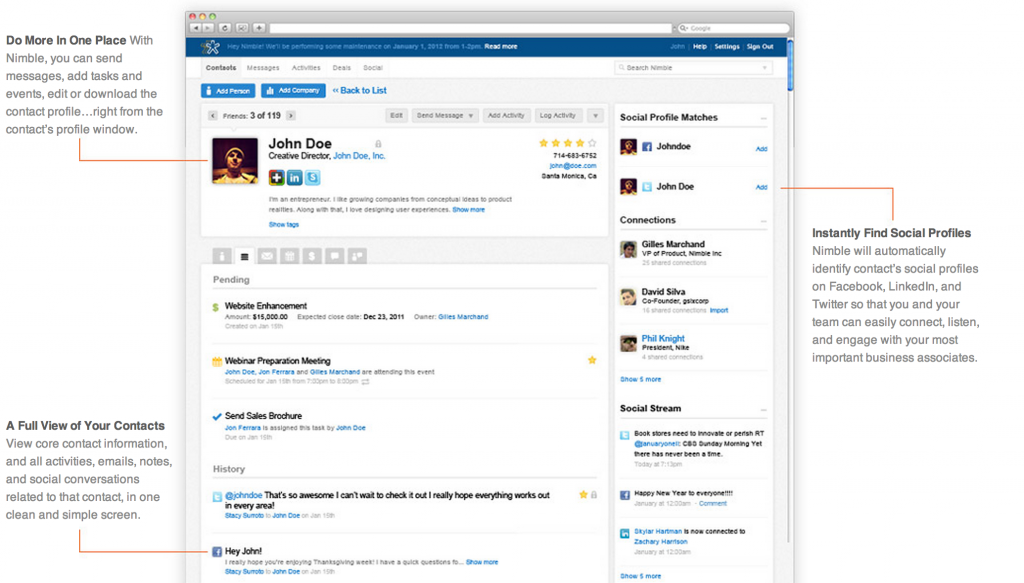Image resolution: width=1024 pixels, height=583 pixels.
Task: Click green dollar icon beside Website Enhancement
Action: click(x=216, y=307)
